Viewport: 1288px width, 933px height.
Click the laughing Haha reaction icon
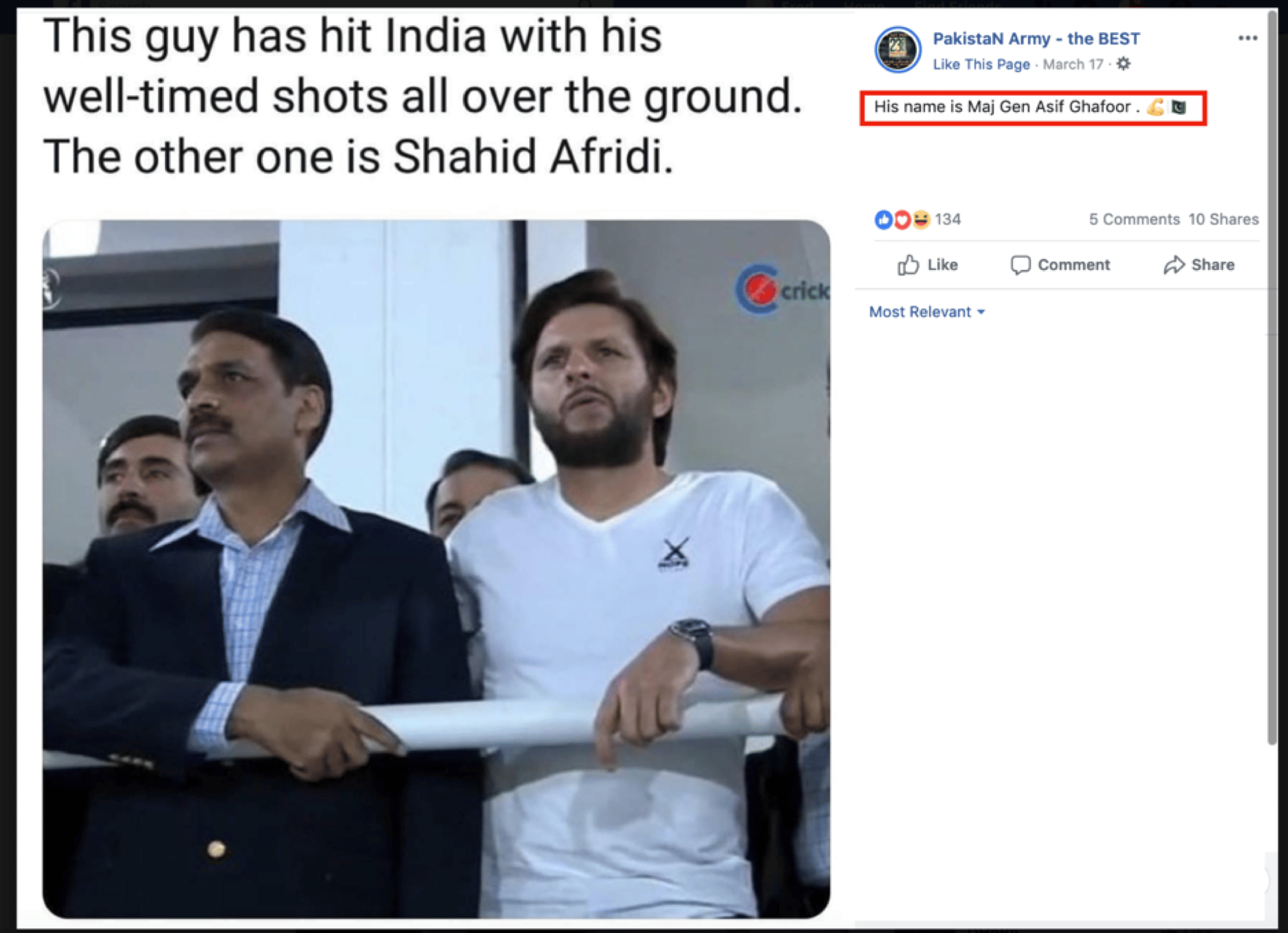point(921,219)
